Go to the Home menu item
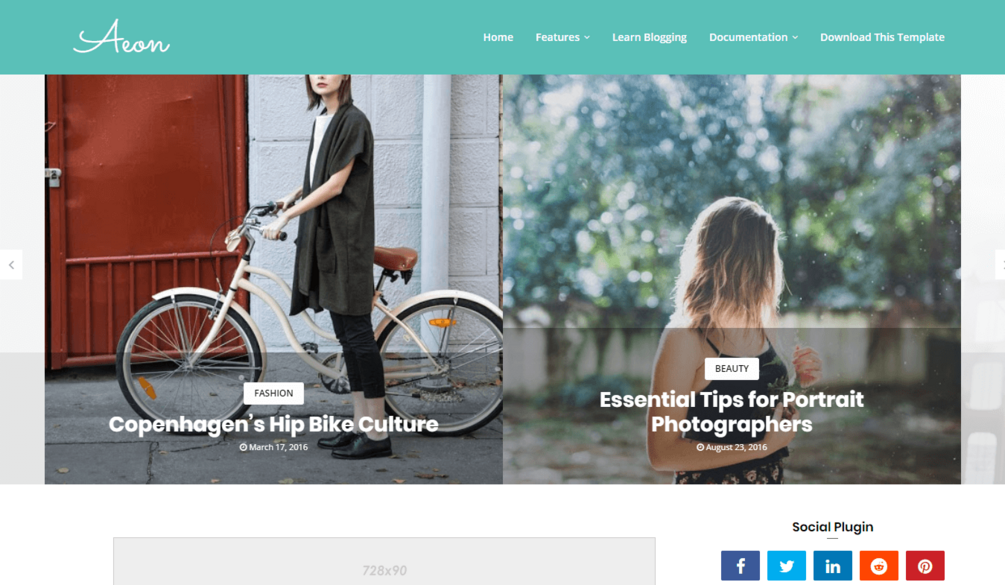1005x585 pixels. 498,37
